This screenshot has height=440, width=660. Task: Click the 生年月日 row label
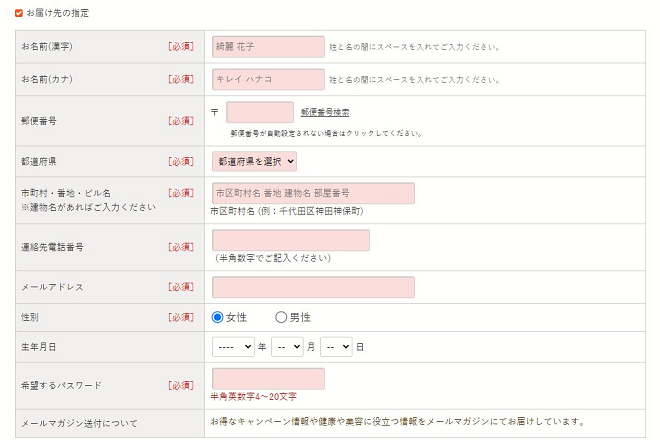point(37,346)
